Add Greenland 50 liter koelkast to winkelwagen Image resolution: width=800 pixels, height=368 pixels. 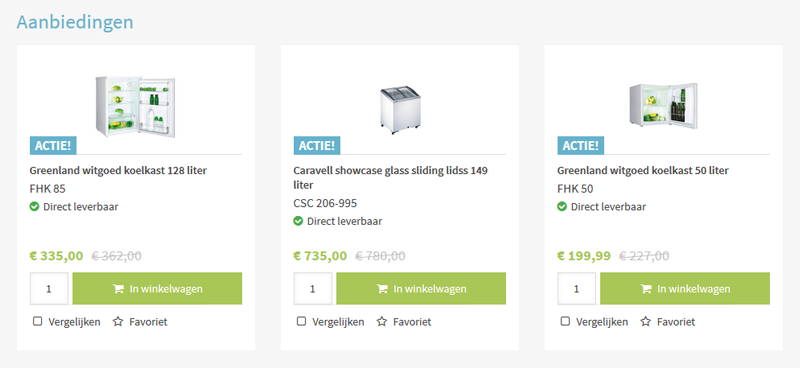[x=685, y=288]
